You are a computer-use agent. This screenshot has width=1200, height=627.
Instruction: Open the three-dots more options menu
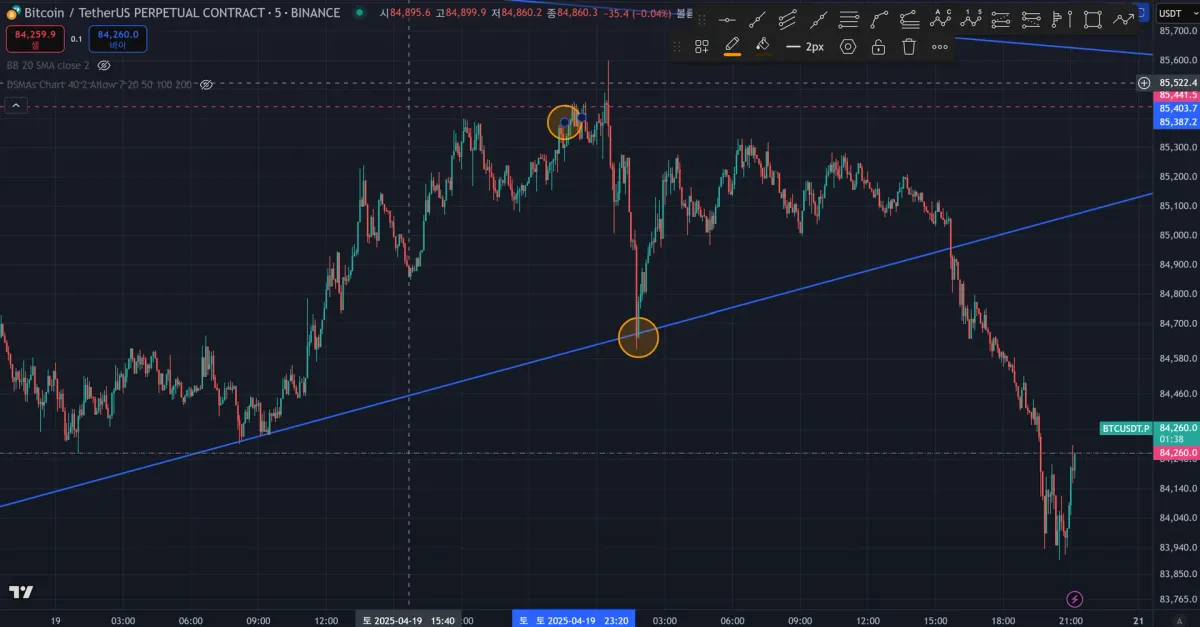click(x=940, y=46)
